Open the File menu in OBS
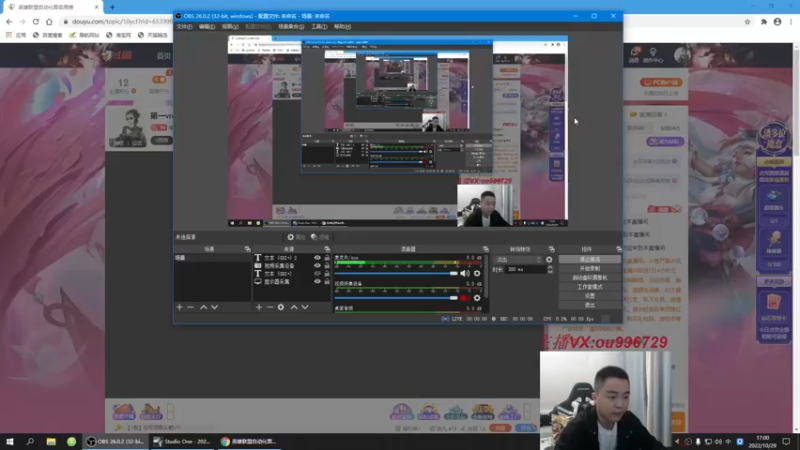800x450 pixels. tap(184, 27)
